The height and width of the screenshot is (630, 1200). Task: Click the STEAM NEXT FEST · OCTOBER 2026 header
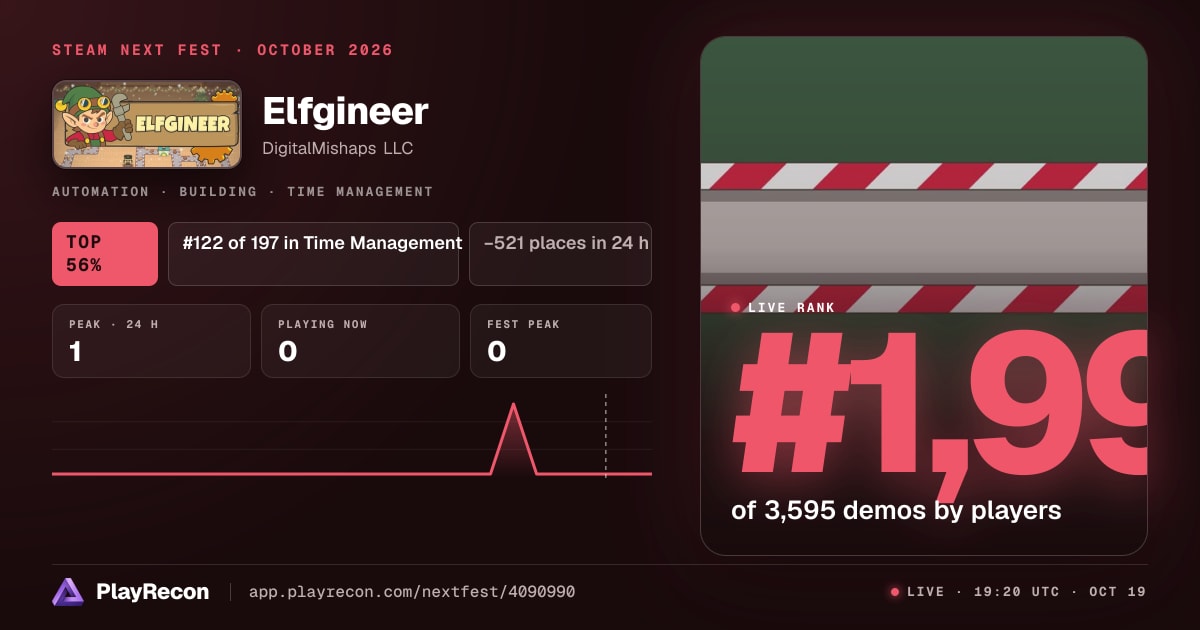tap(222, 50)
